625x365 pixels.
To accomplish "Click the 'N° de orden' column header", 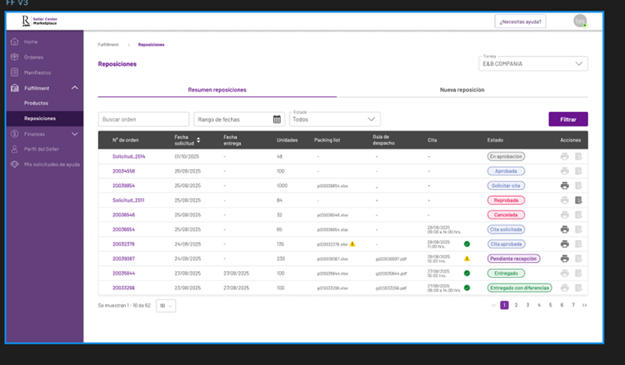I will 125,140.
